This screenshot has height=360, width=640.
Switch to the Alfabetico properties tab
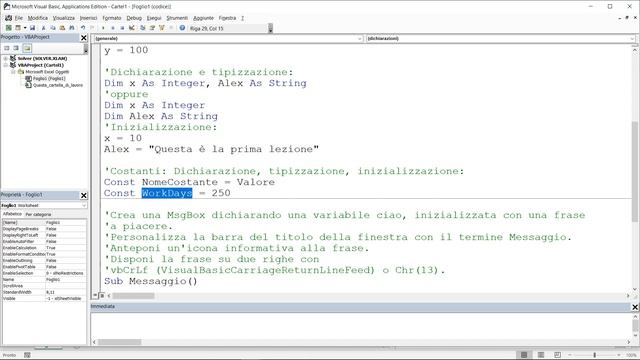(12, 214)
